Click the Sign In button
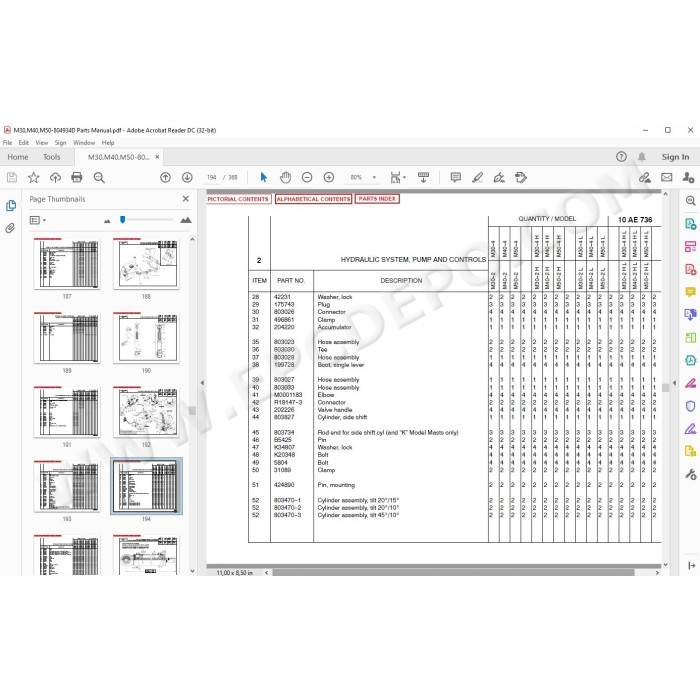This screenshot has width=700, height=700. [x=675, y=157]
